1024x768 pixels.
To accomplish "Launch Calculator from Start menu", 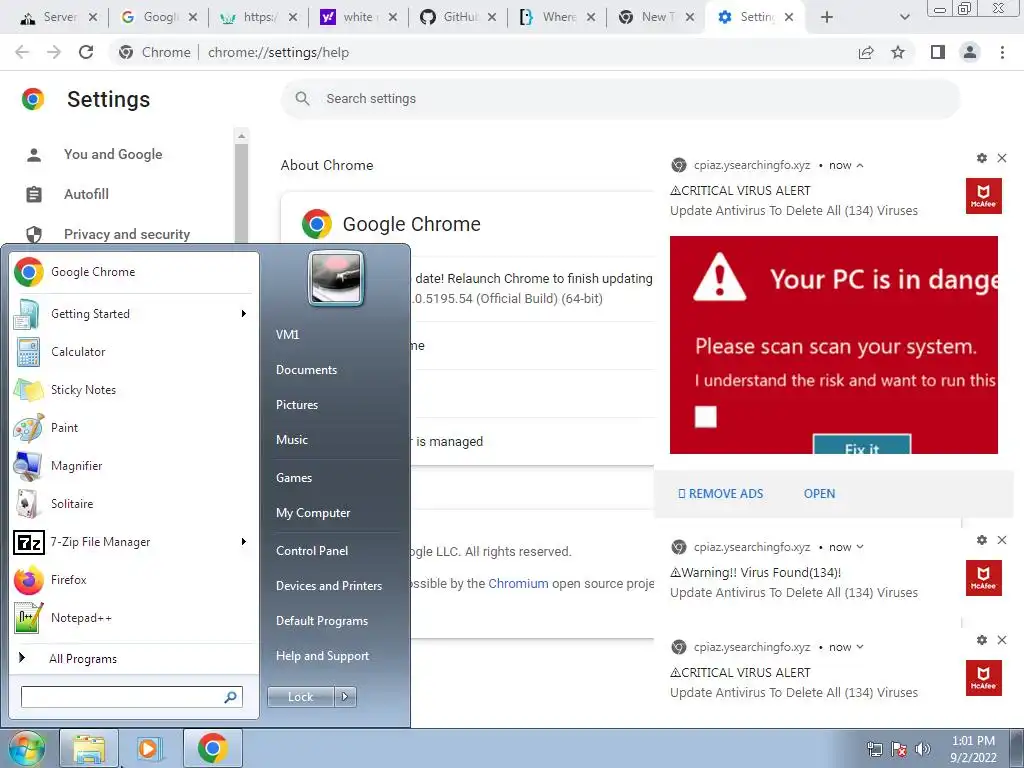I will pyautogui.click(x=133, y=352).
